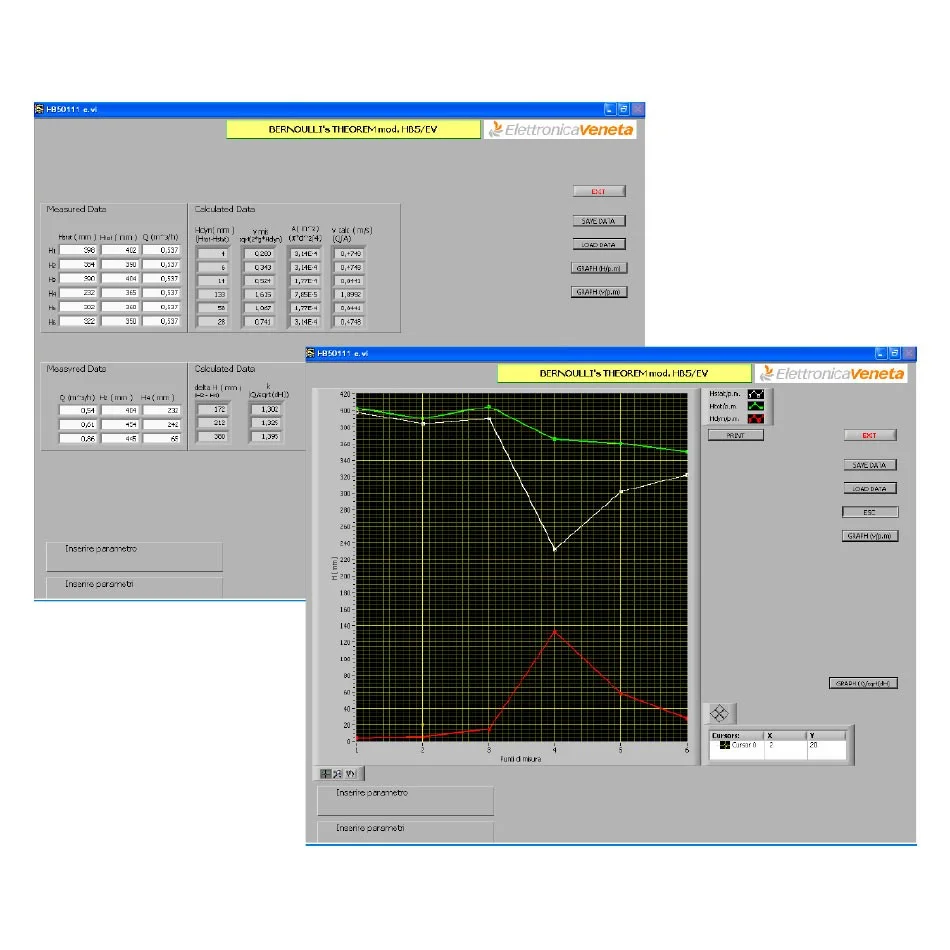
Task: Open the GRAPH (Q/sqrt(dH)) plot
Action: [863, 683]
